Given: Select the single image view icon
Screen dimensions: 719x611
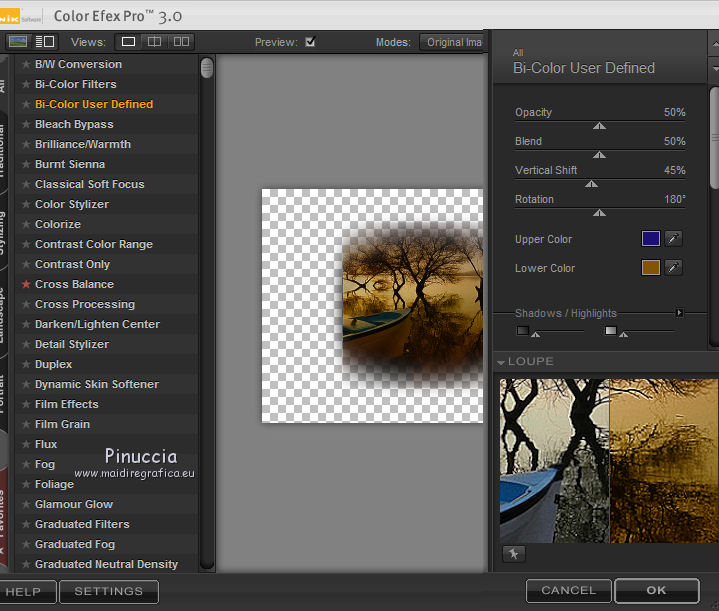Looking at the screenshot, I should point(128,42).
